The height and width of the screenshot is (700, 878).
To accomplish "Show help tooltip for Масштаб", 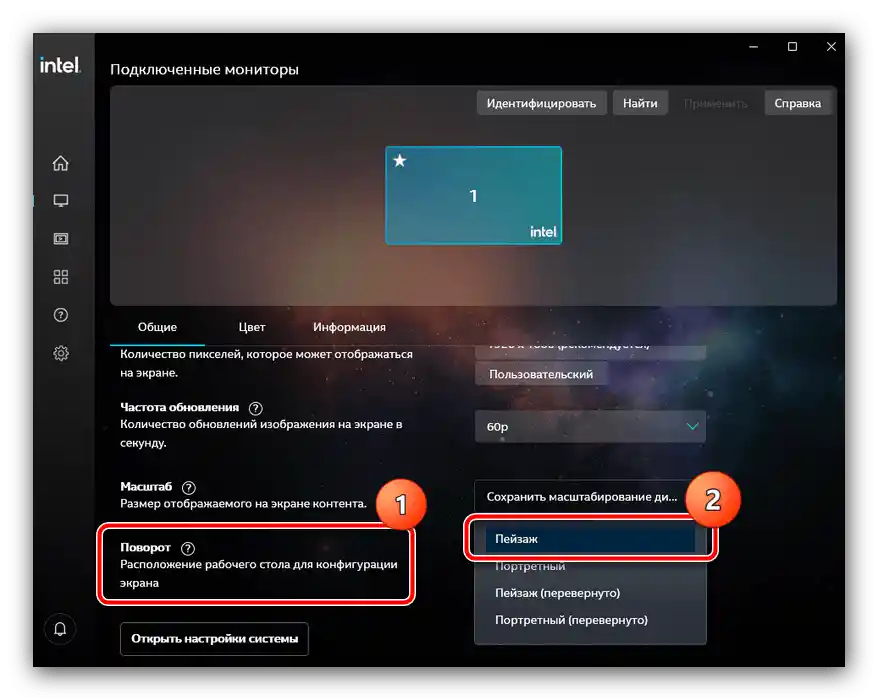I will (x=189, y=487).
